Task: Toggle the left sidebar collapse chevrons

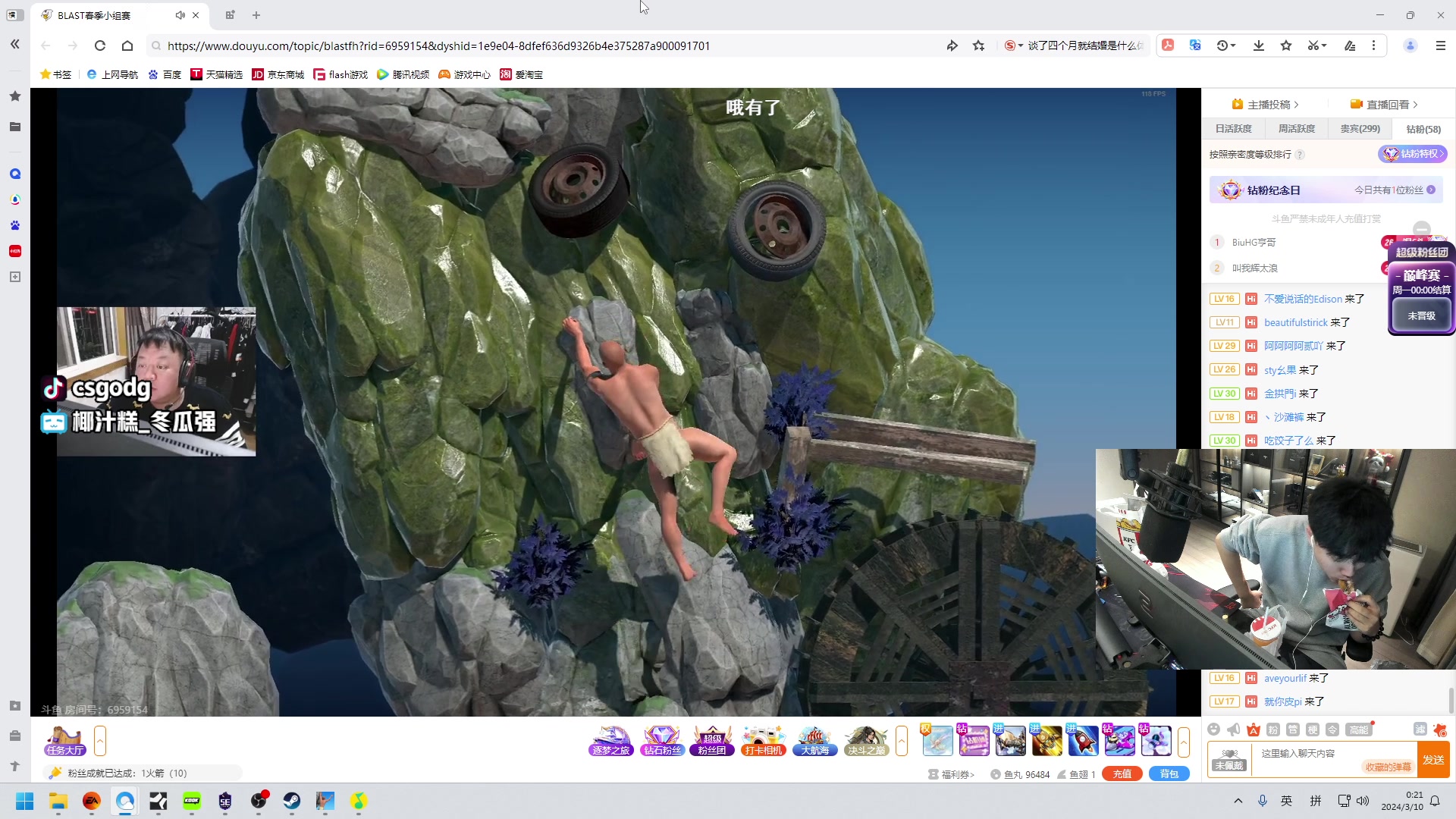Action: [14, 44]
